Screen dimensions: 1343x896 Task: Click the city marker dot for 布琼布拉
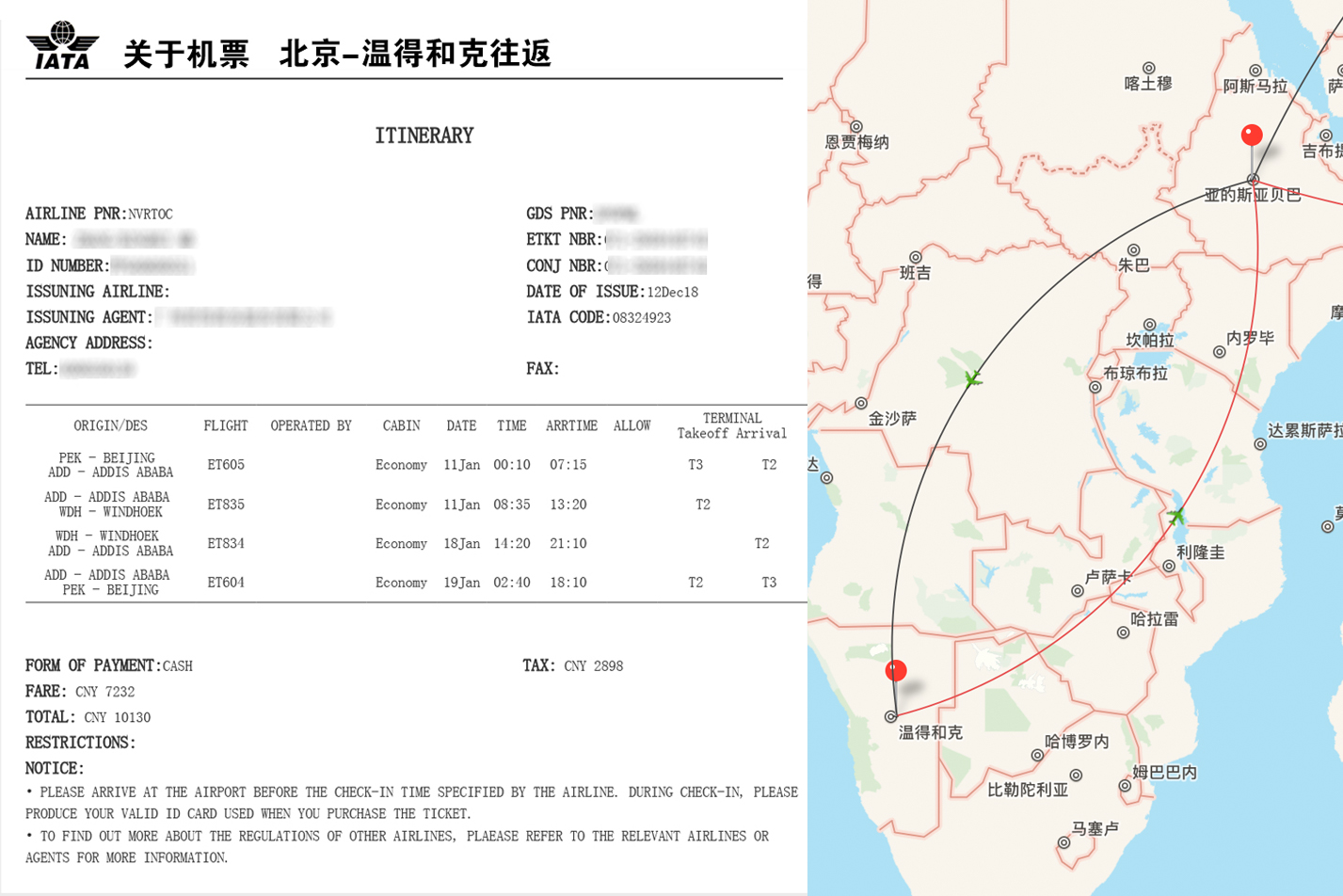click(1095, 387)
